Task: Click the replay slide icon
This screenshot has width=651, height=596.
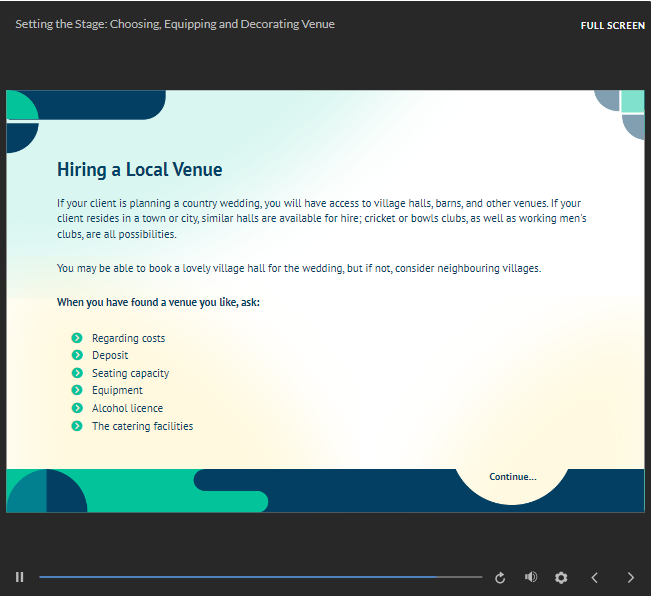Action: point(500,577)
